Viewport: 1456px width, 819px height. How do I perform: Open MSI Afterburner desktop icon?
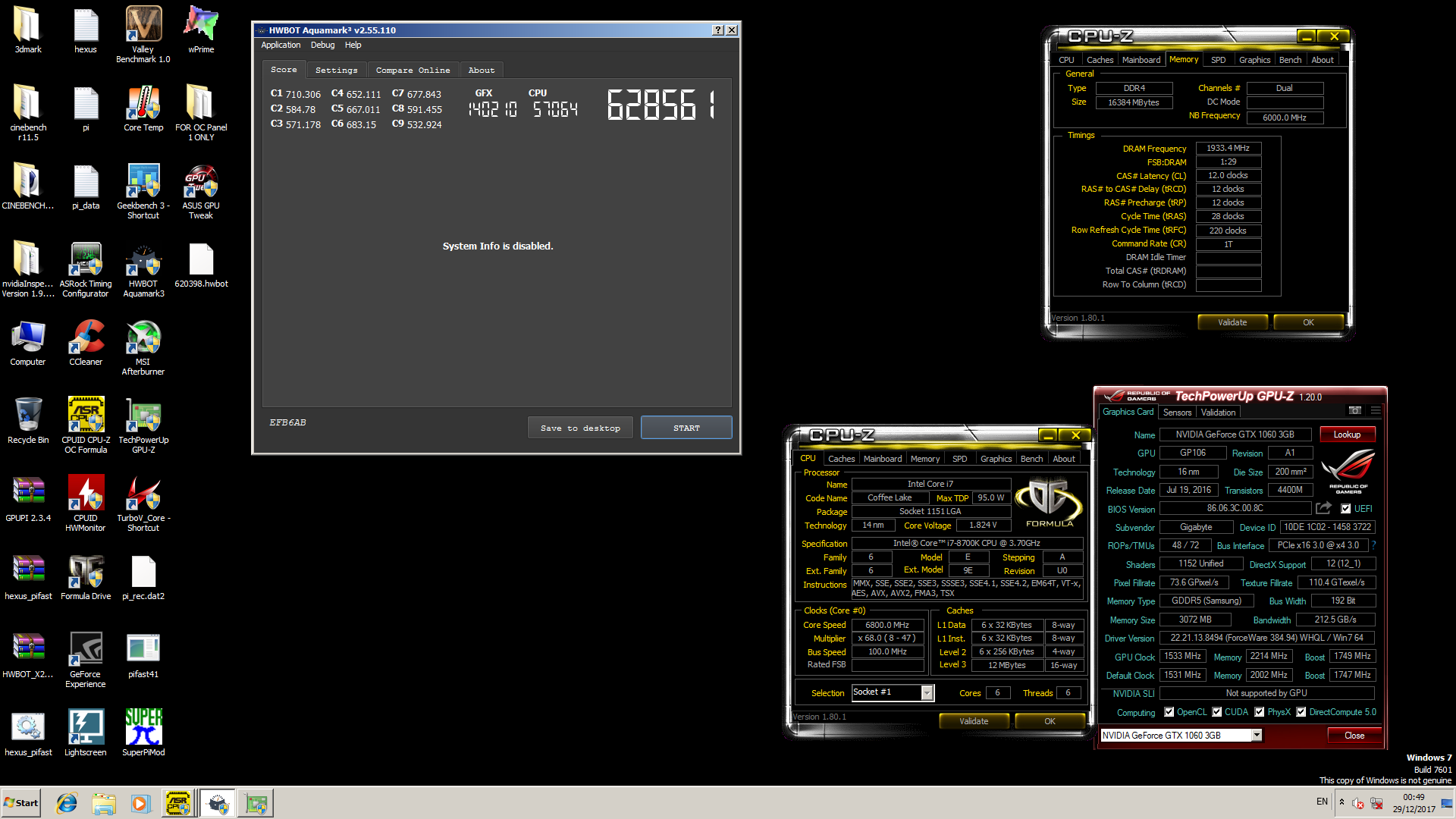(143, 347)
